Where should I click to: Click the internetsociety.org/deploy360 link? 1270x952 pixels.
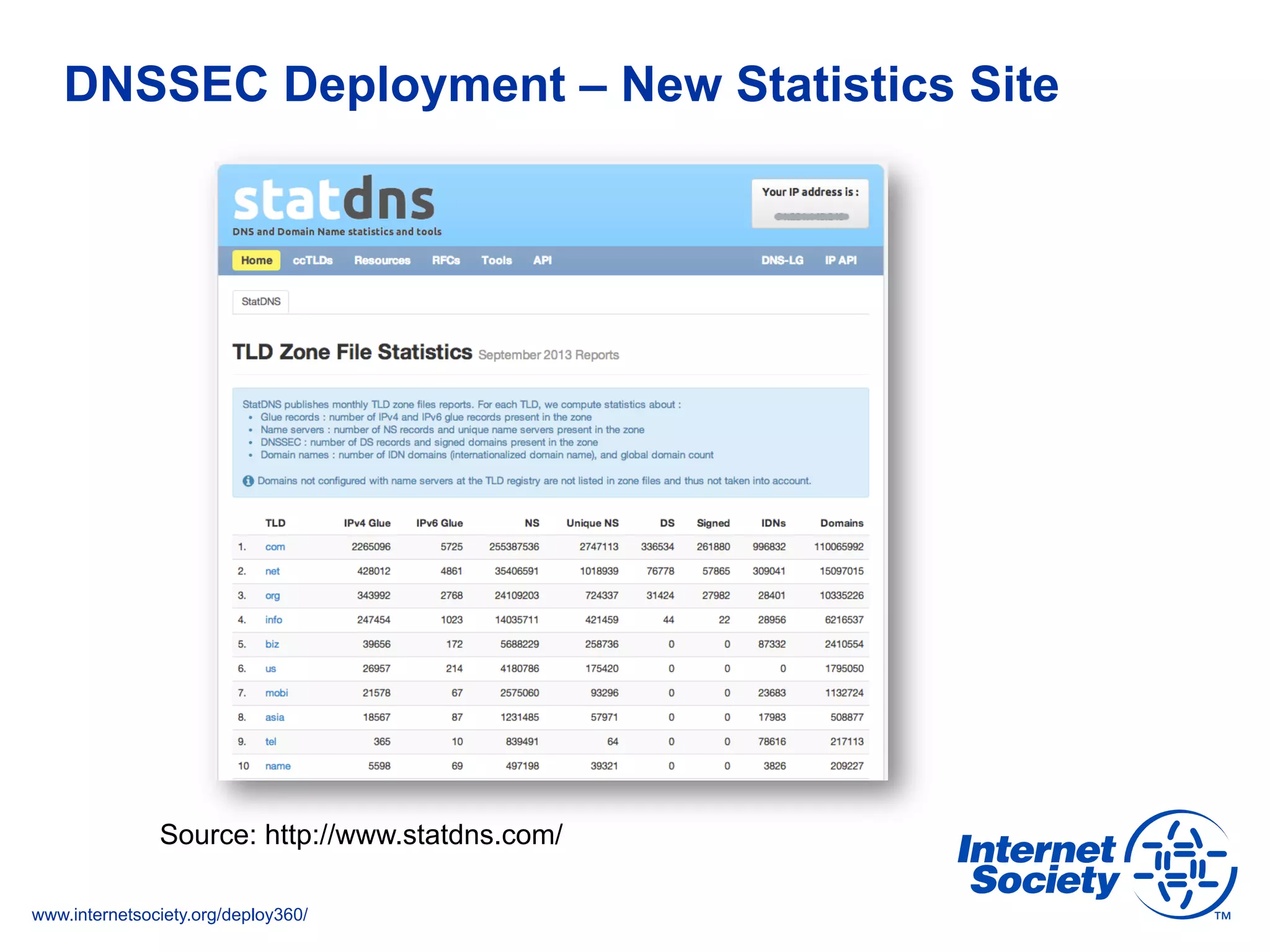(169, 915)
